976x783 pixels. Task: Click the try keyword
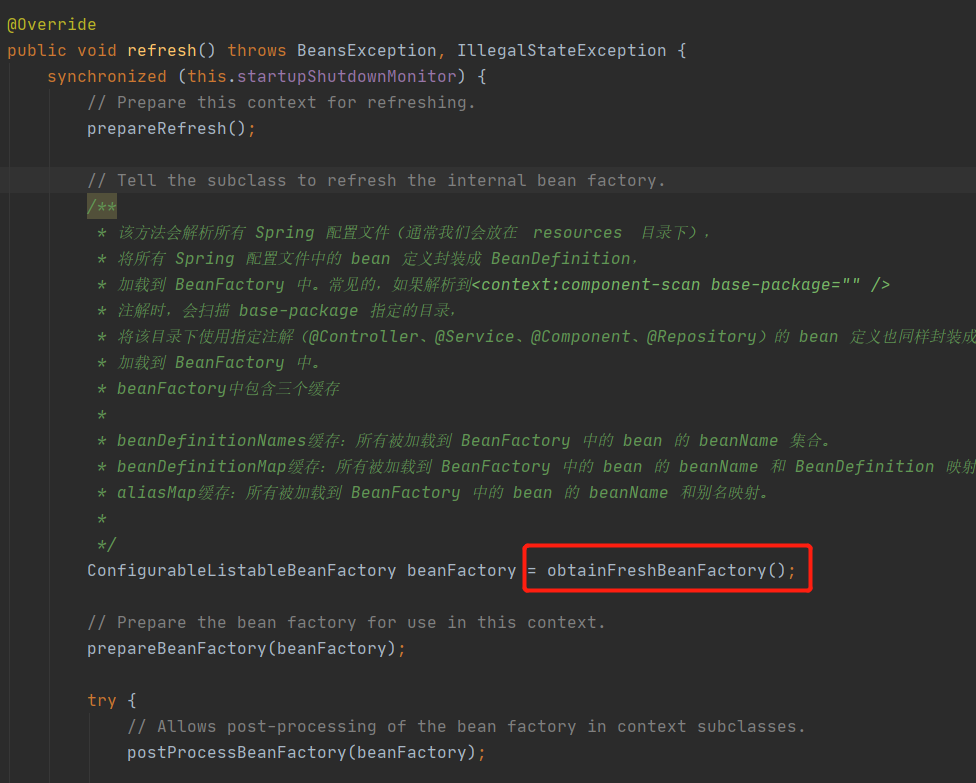click(x=101, y=701)
